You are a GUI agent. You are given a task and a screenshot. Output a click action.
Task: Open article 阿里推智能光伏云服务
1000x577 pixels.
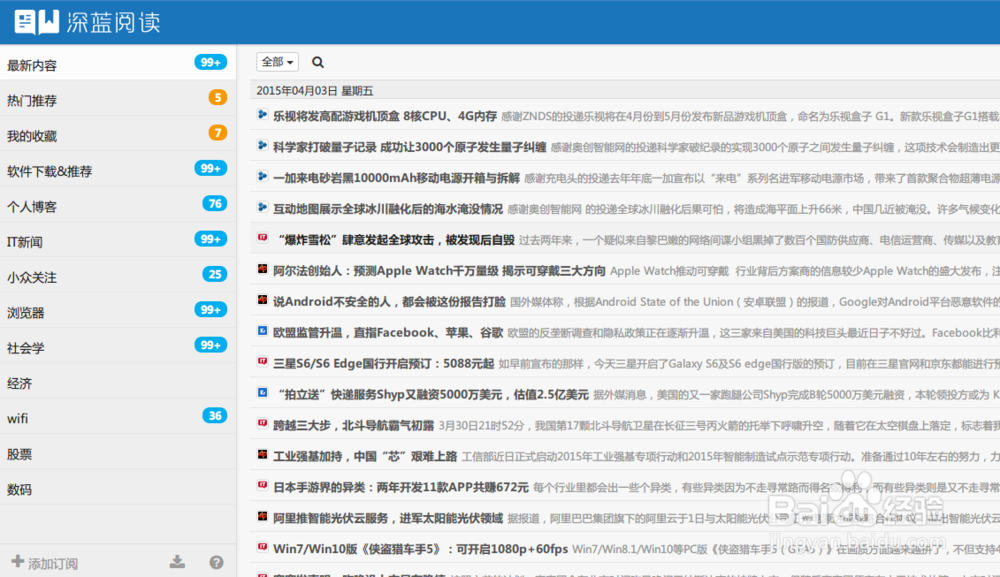coord(388,518)
